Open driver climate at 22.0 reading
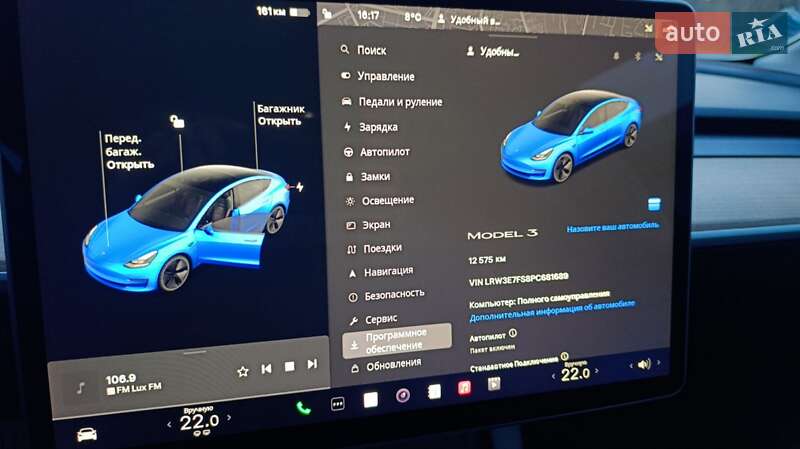Image resolution: width=800 pixels, height=449 pixels. coord(199,421)
